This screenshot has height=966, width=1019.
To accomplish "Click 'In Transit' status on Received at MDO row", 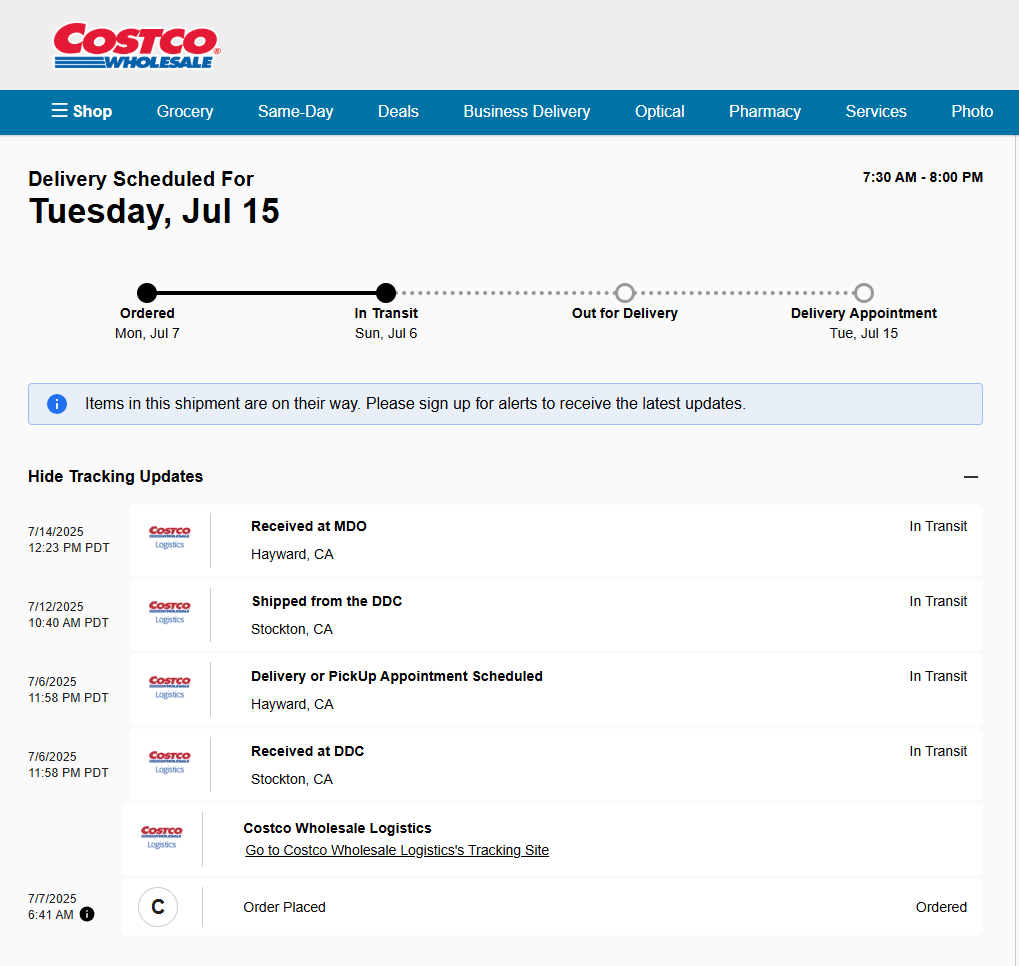I will pyautogui.click(x=938, y=526).
